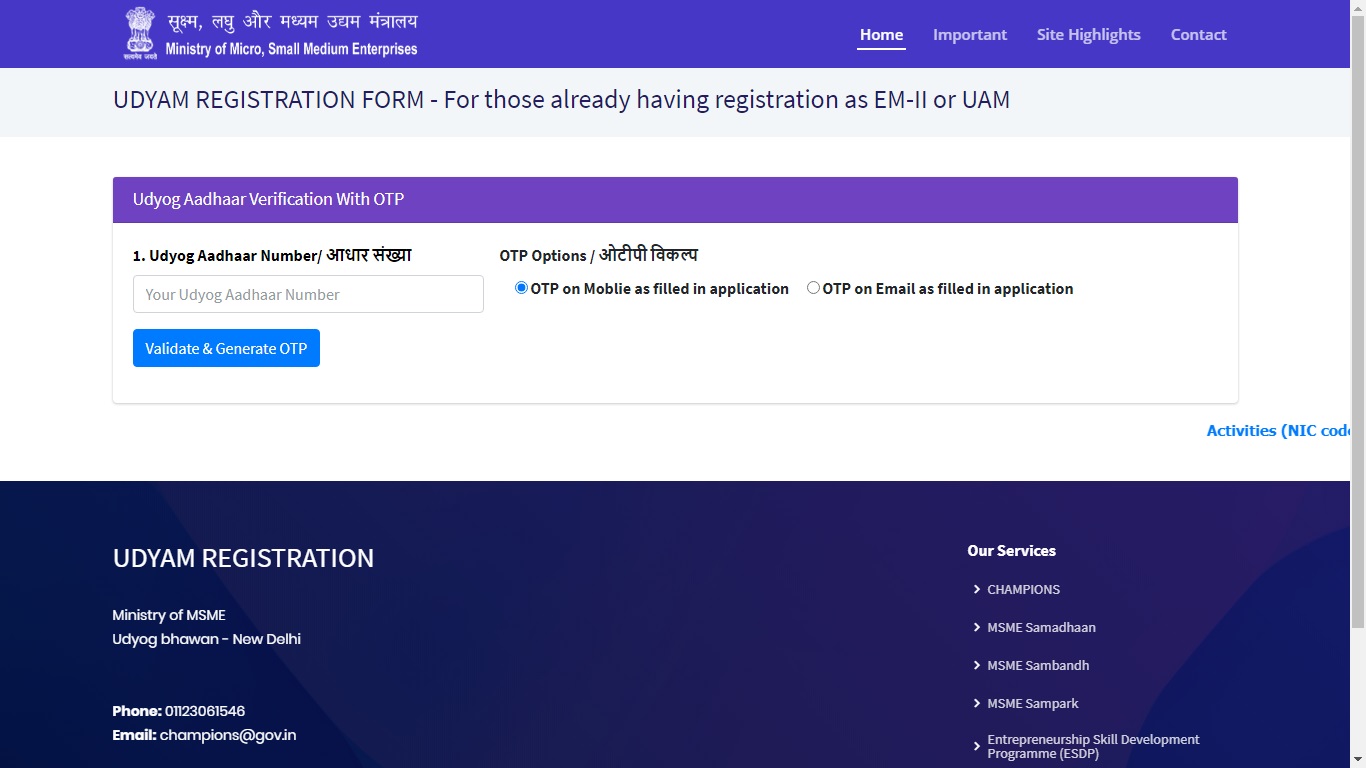Select OTP on Email radio option

(813, 288)
